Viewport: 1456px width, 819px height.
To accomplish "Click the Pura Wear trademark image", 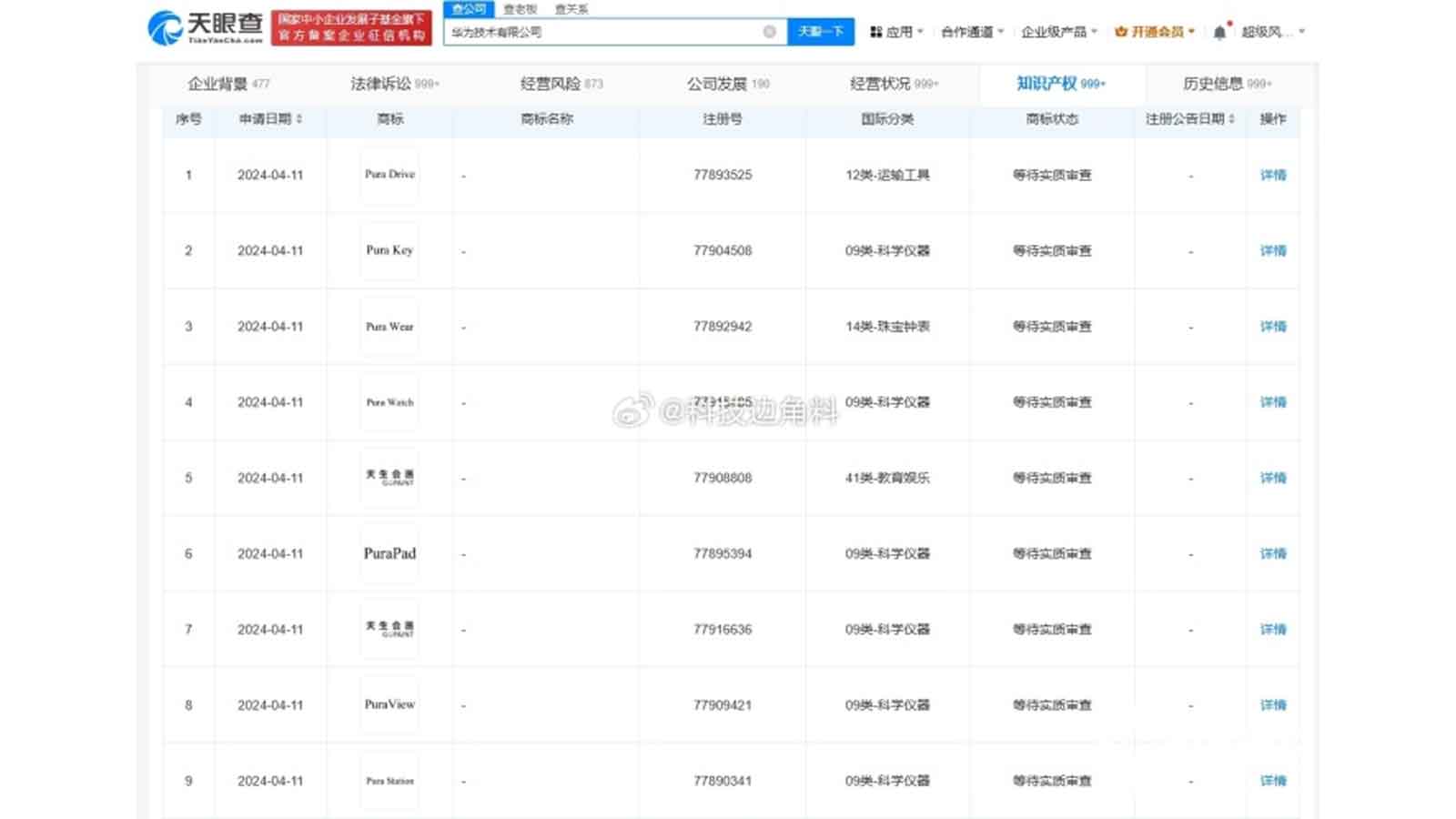I will pyautogui.click(x=389, y=326).
